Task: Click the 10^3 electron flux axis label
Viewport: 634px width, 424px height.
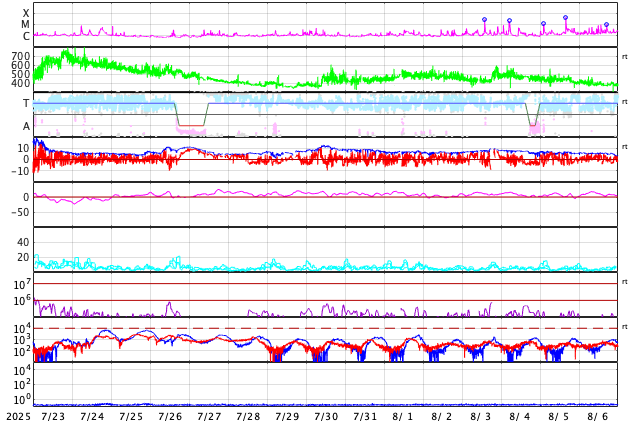Action: (22, 340)
